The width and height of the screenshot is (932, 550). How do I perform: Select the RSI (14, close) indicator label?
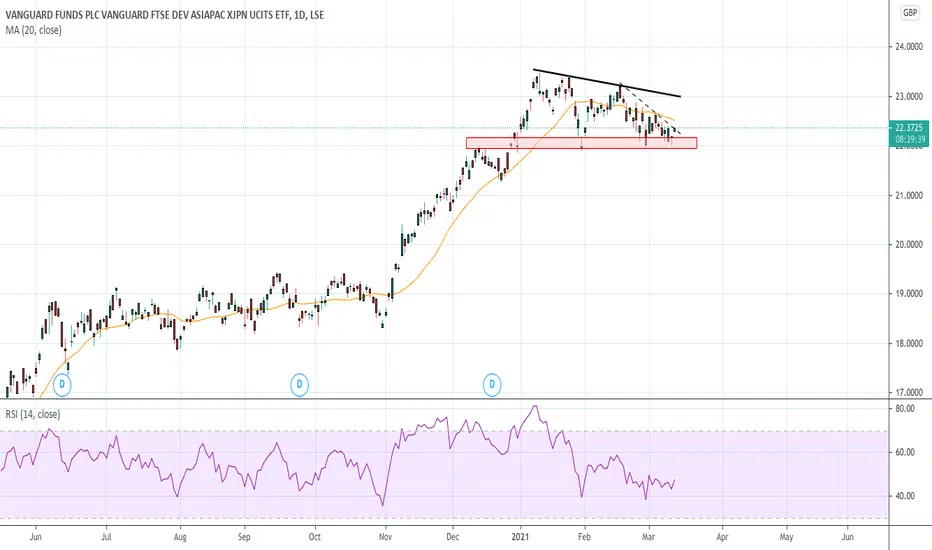(33, 414)
